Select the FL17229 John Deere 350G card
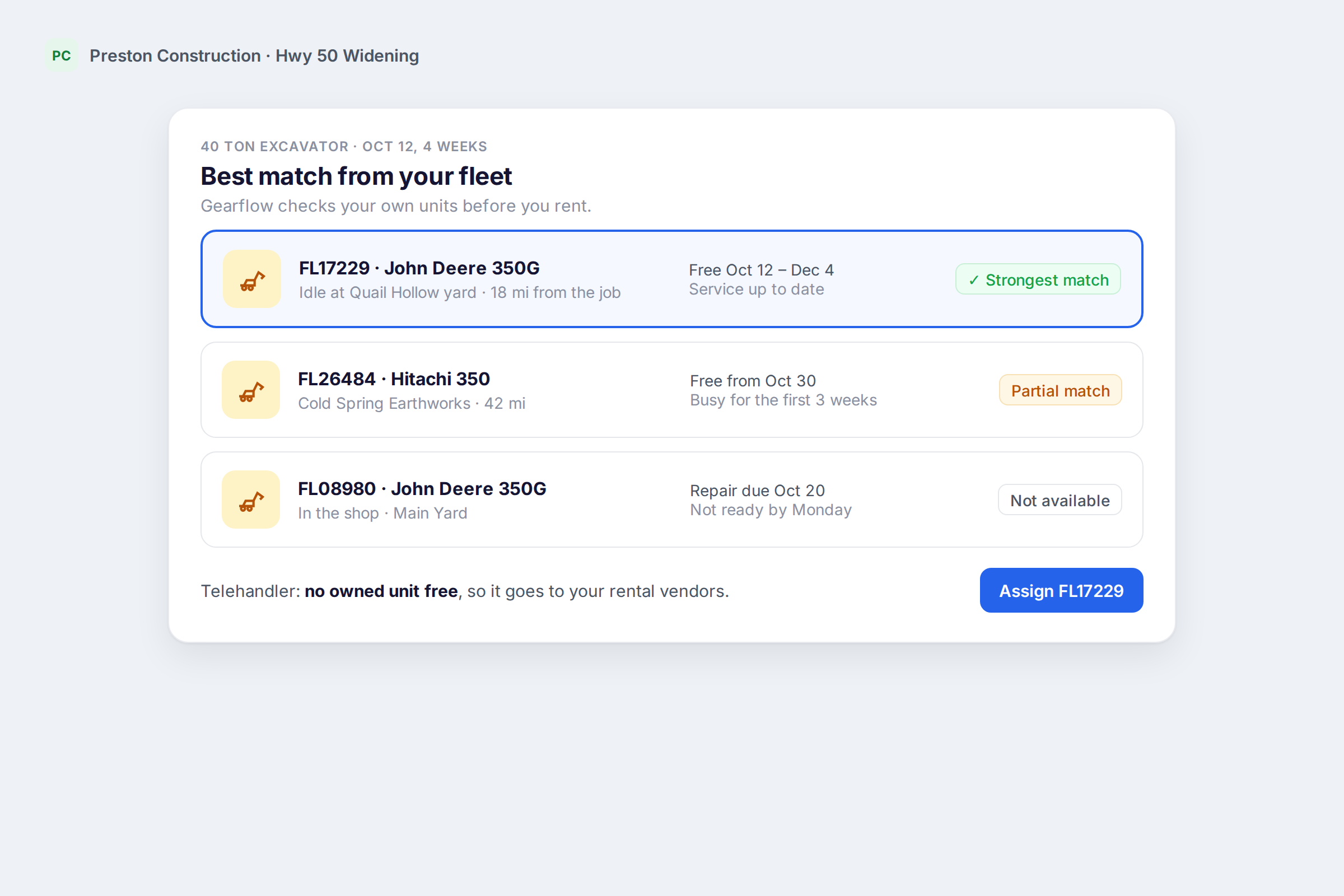The height and width of the screenshot is (896, 1344). pyautogui.click(x=671, y=279)
